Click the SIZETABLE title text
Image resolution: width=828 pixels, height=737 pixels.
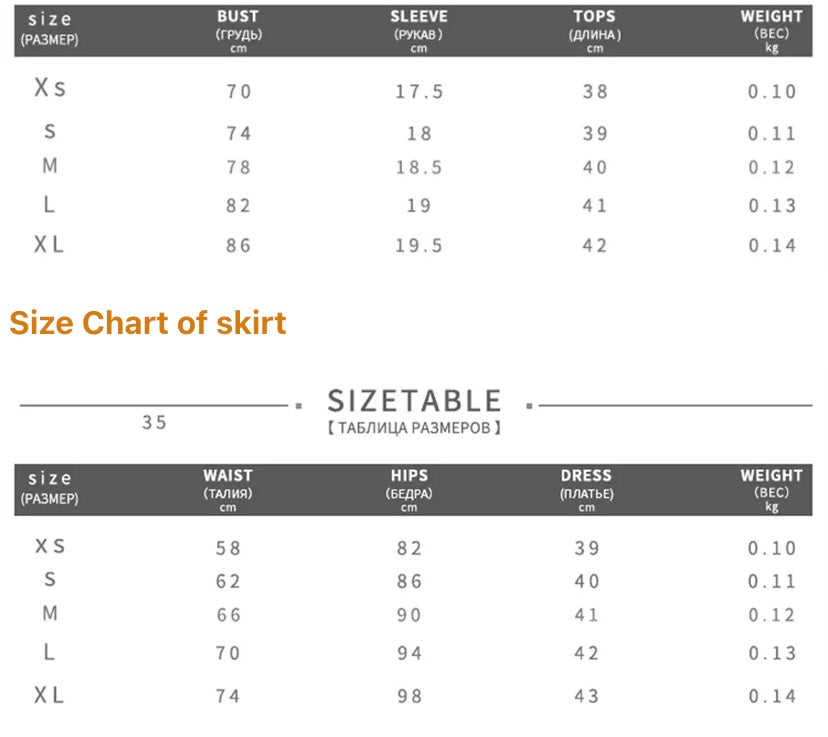point(414,401)
